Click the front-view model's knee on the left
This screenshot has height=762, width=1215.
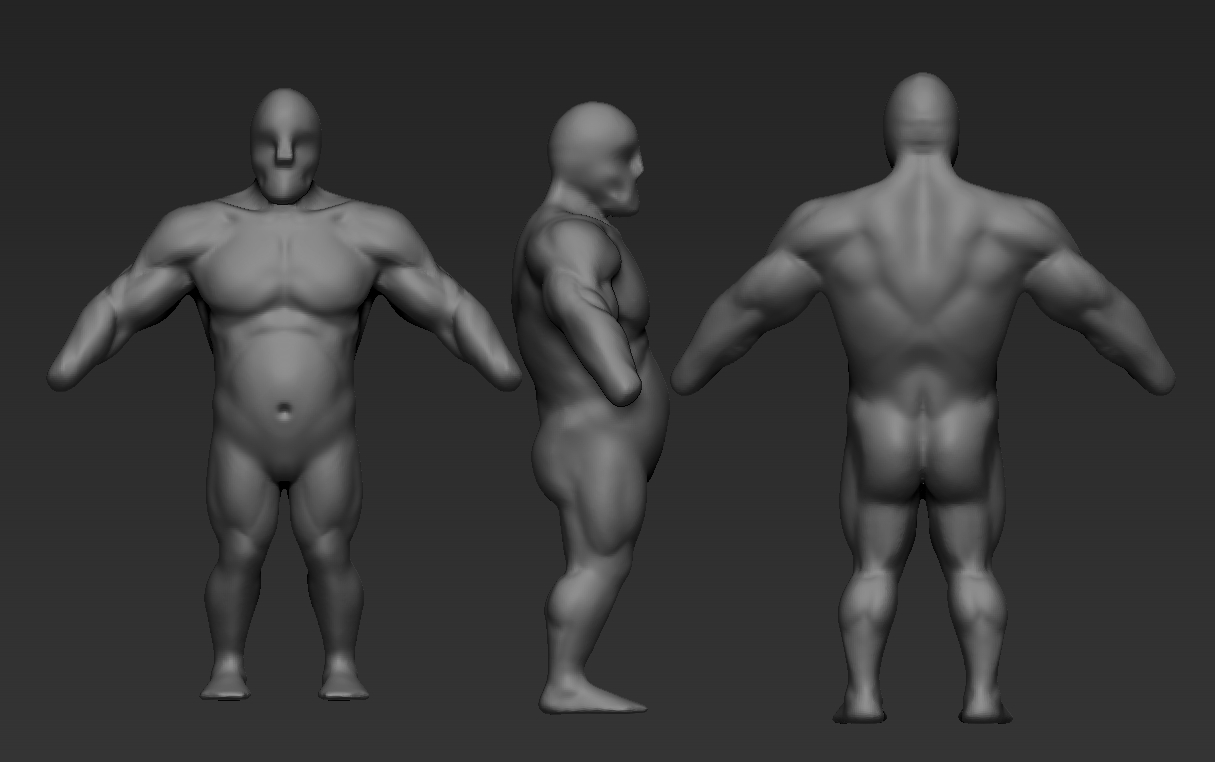[237, 545]
